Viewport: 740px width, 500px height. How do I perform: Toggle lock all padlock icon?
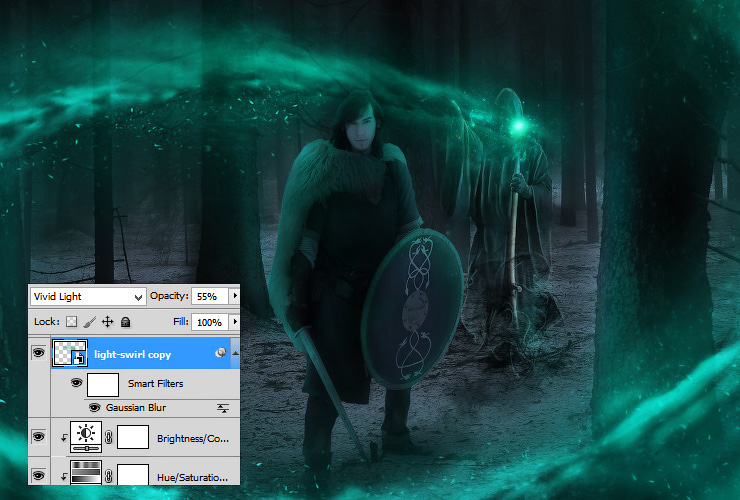click(126, 322)
